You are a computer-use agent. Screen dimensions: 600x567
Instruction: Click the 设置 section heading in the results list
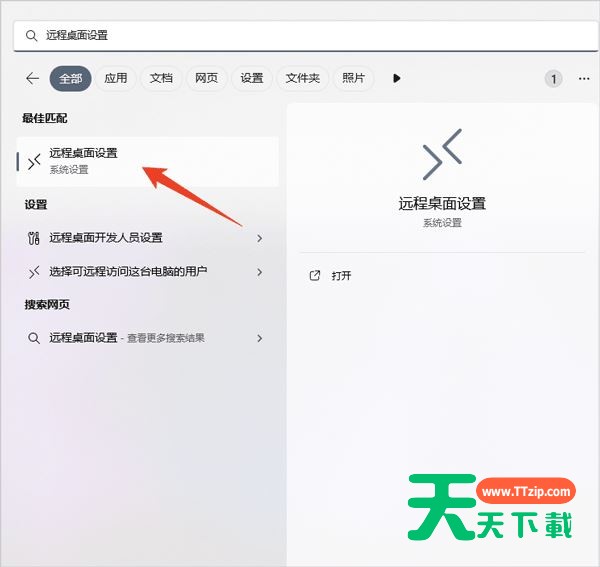coord(36,205)
